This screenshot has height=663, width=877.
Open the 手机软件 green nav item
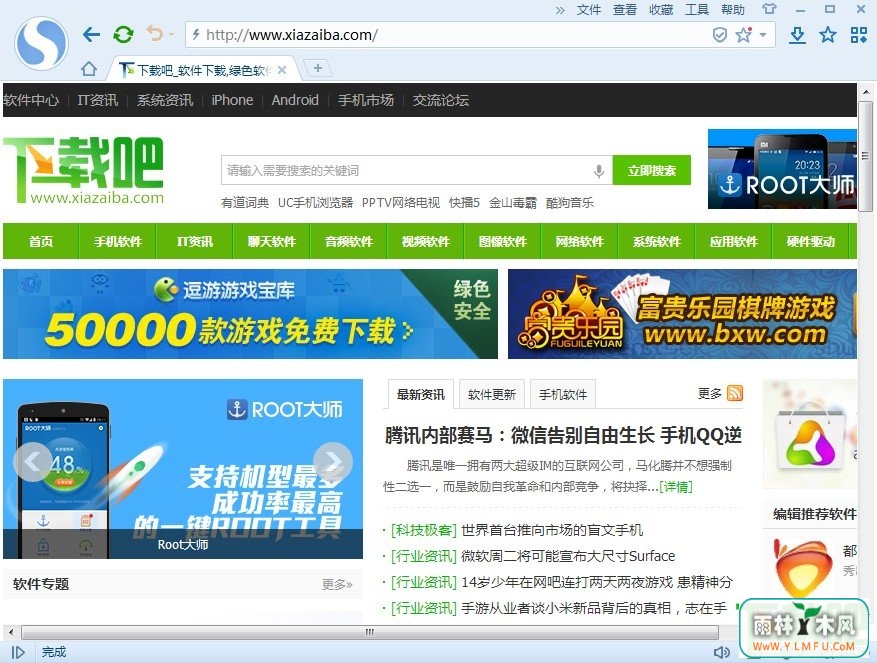117,241
